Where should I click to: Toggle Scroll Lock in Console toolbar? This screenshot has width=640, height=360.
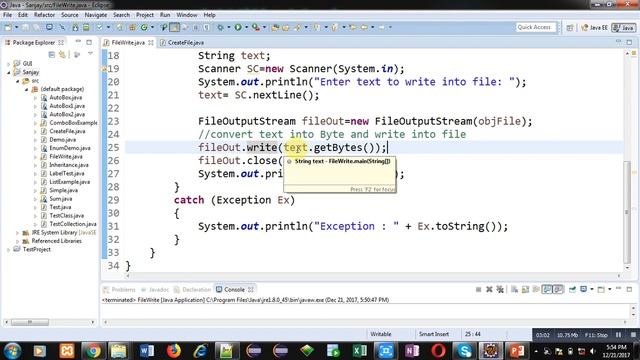(x=525, y=289)
